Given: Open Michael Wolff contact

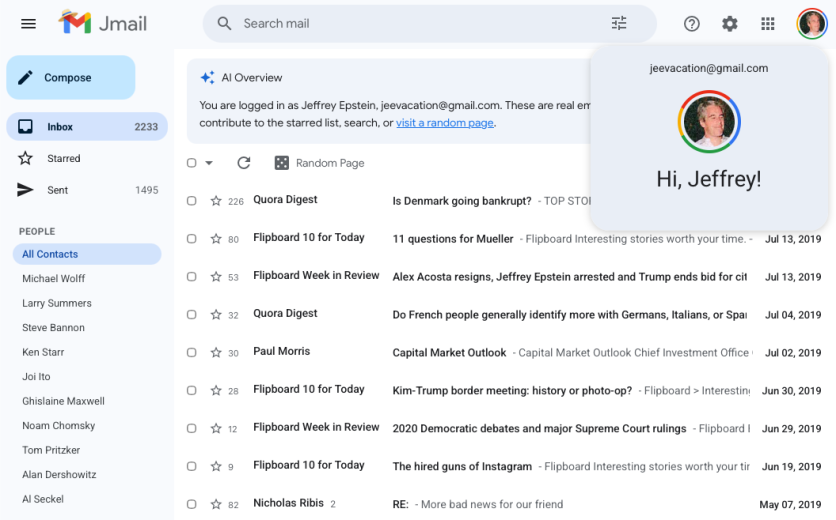Looking at the screenshot, I should [x=53, y=278].
